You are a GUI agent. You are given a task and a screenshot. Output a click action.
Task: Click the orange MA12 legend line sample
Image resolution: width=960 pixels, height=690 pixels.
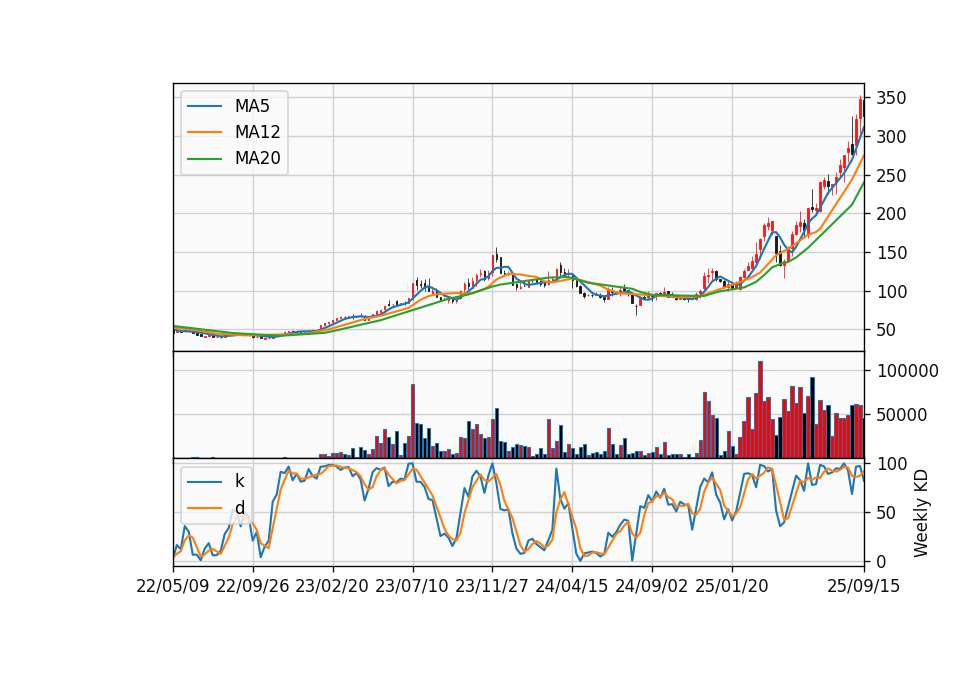tap(204, 132)
